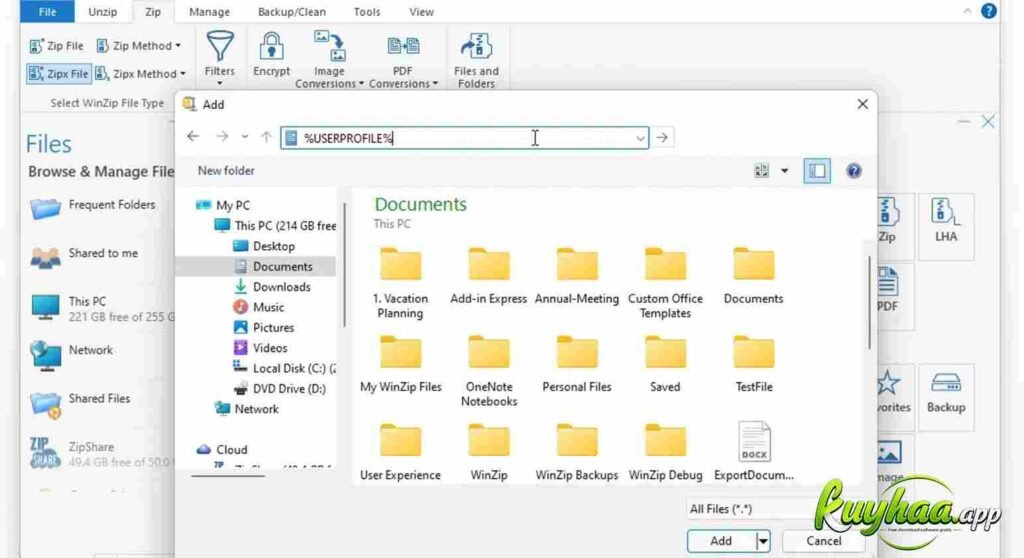This screenshot has height=558, width=1024.
Task: Open ZipShare in Files pane
Action: 99,453
